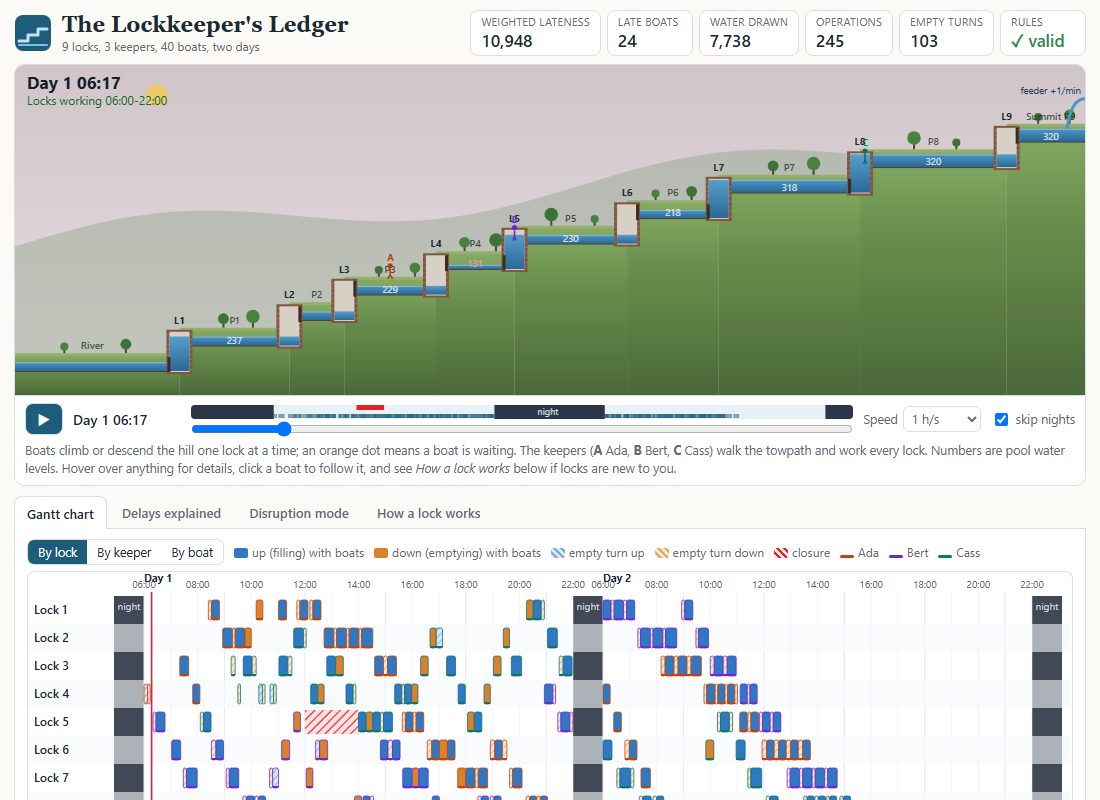This screenshot has height=800, width=1100.
Task: Click the pool water level 230 in P5
Action: 571,239
